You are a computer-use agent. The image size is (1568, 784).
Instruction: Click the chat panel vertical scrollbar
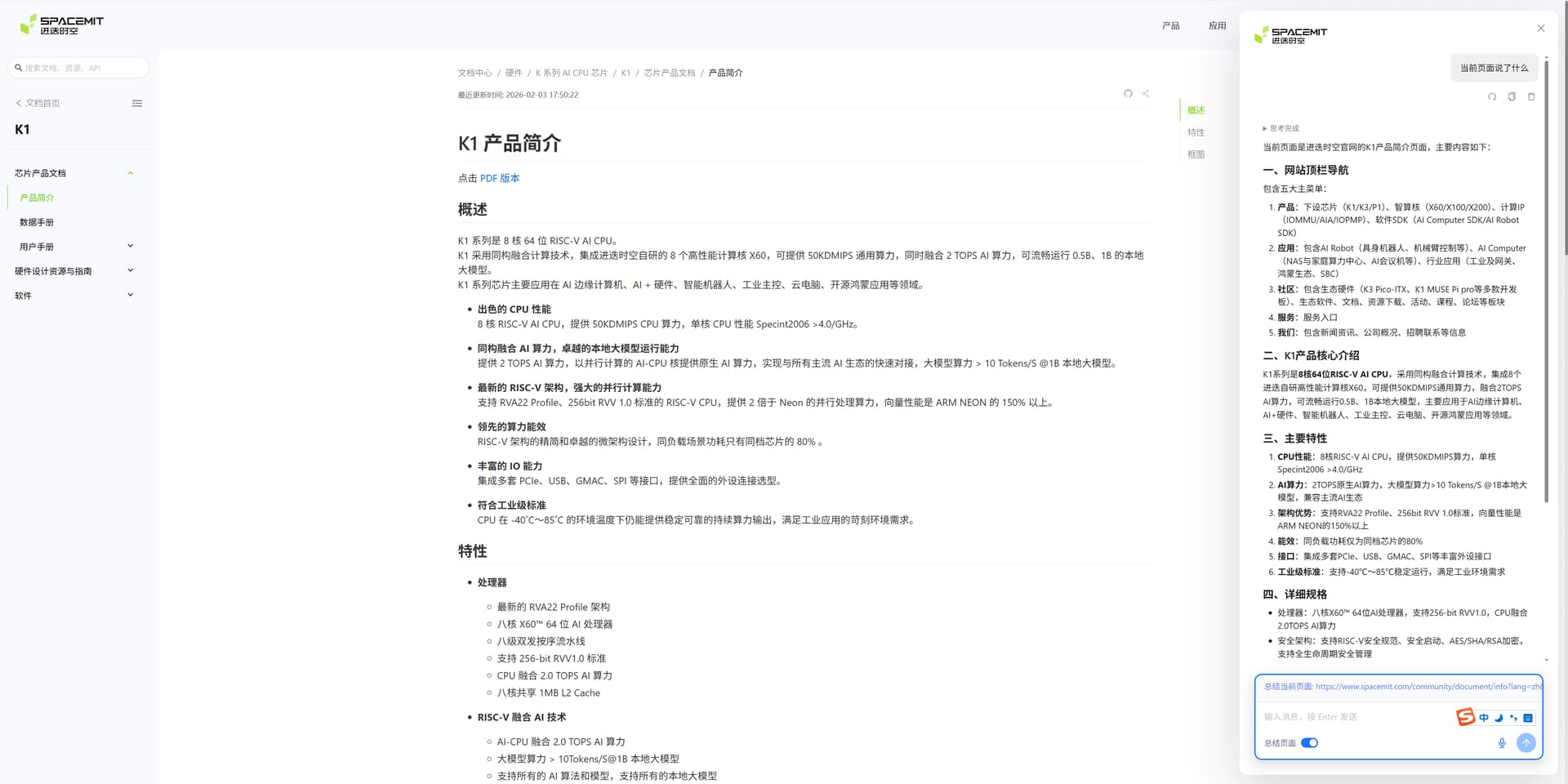click(1546, 163)
